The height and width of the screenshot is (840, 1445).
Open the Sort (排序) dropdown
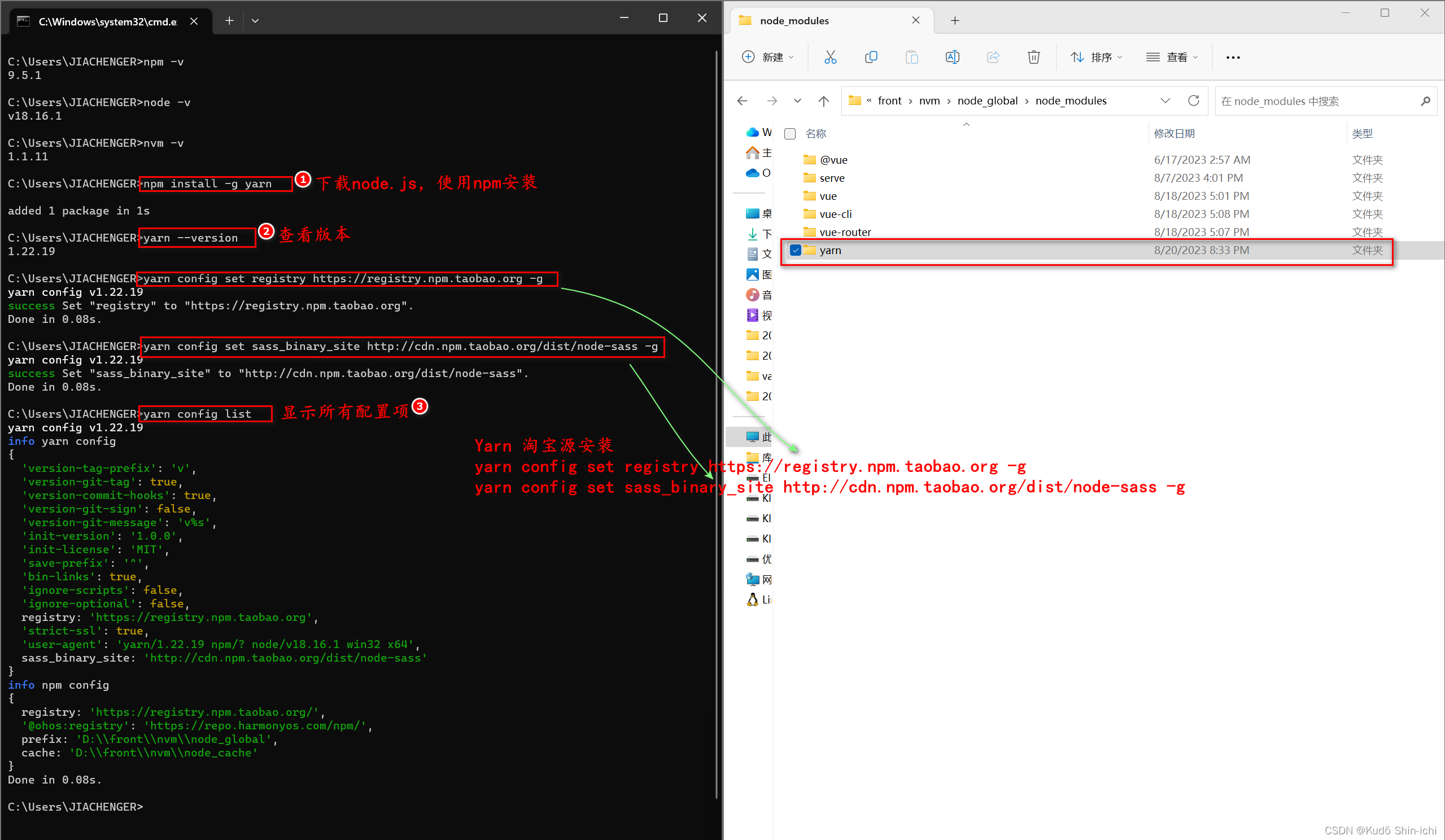tap(1096, 58)
